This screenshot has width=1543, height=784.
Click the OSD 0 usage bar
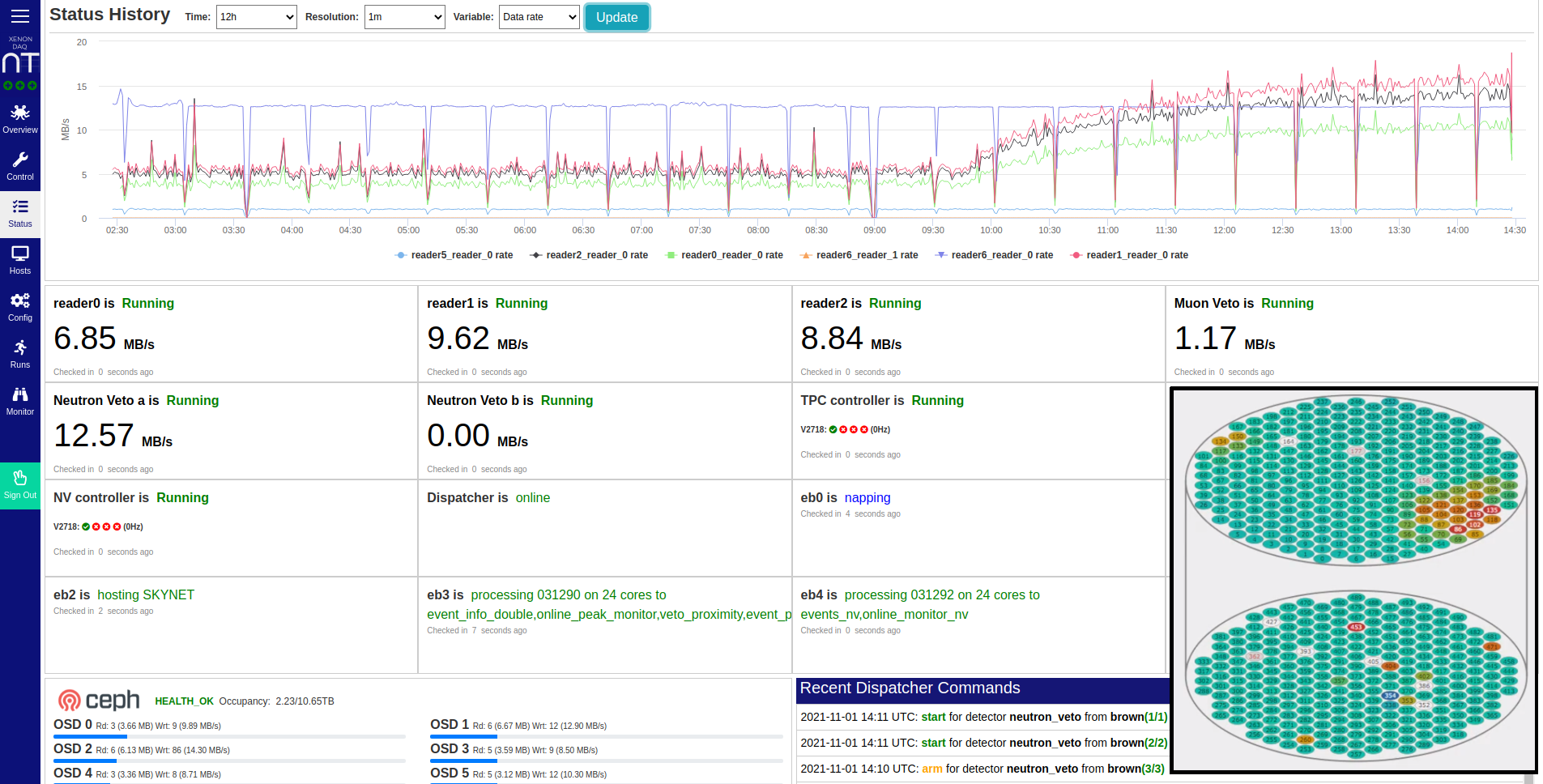click(229, 736)
